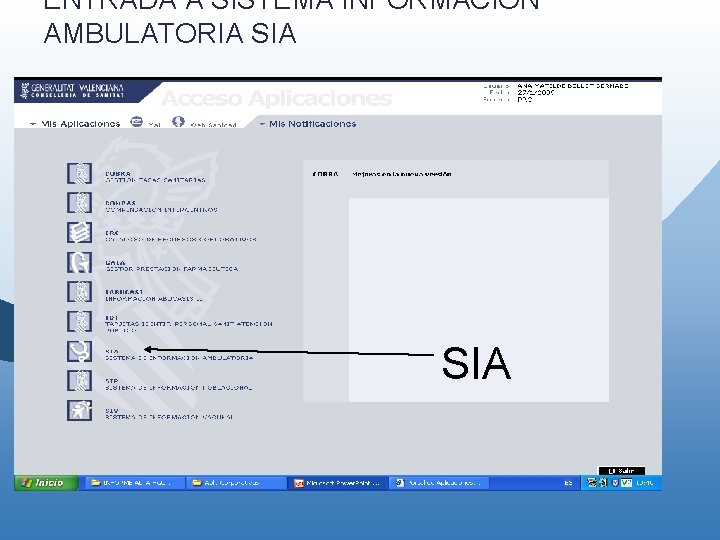
Task: Open the GAIA prestación farmacéutica icon
Action: pyautogui.click(x=79, y=262)
